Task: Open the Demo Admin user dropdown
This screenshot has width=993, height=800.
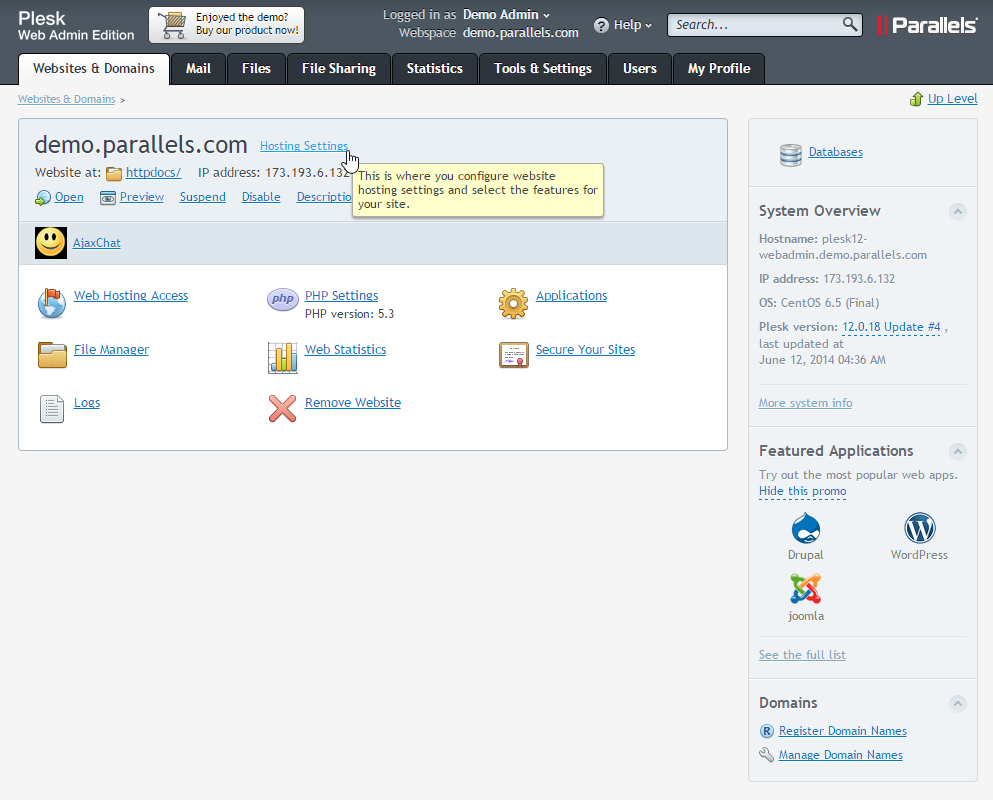Action: 505,15
